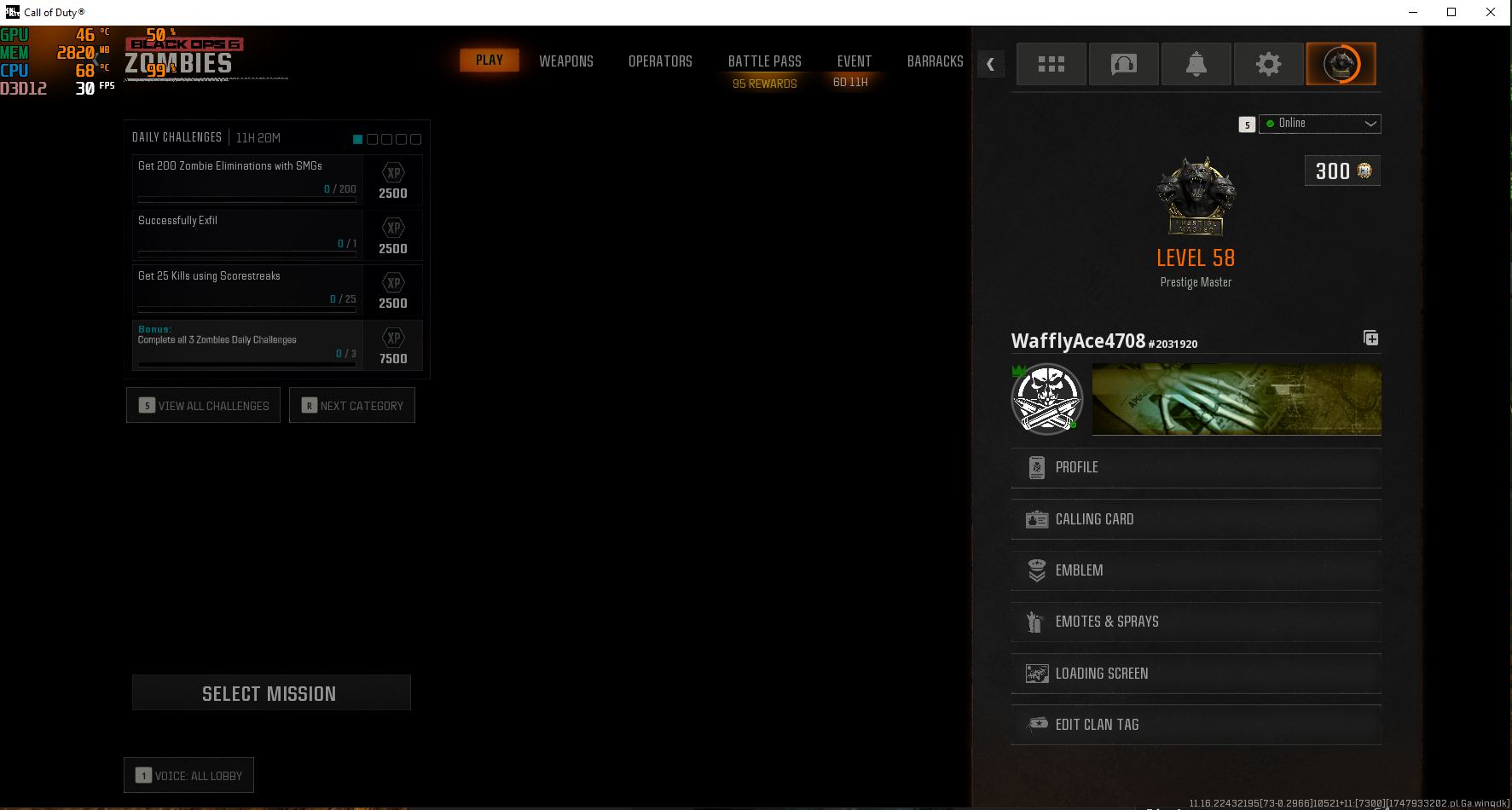
Task: Click the XP icon for Exfil challenge
Action: [x=393, y=228]
